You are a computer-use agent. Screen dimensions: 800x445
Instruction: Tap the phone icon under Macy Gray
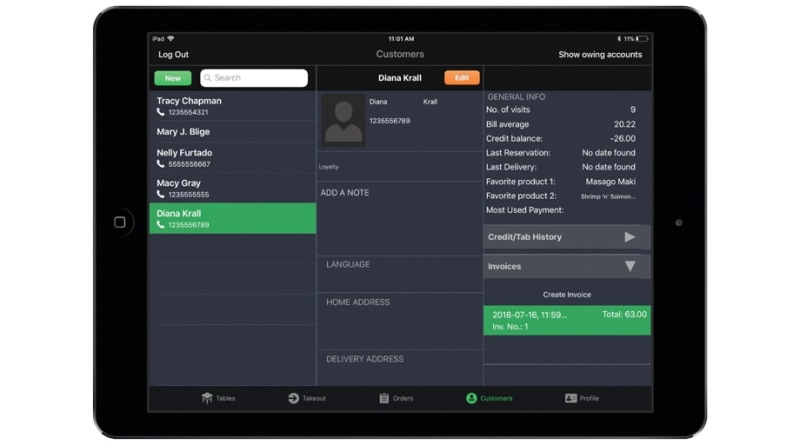click(161, 194)
